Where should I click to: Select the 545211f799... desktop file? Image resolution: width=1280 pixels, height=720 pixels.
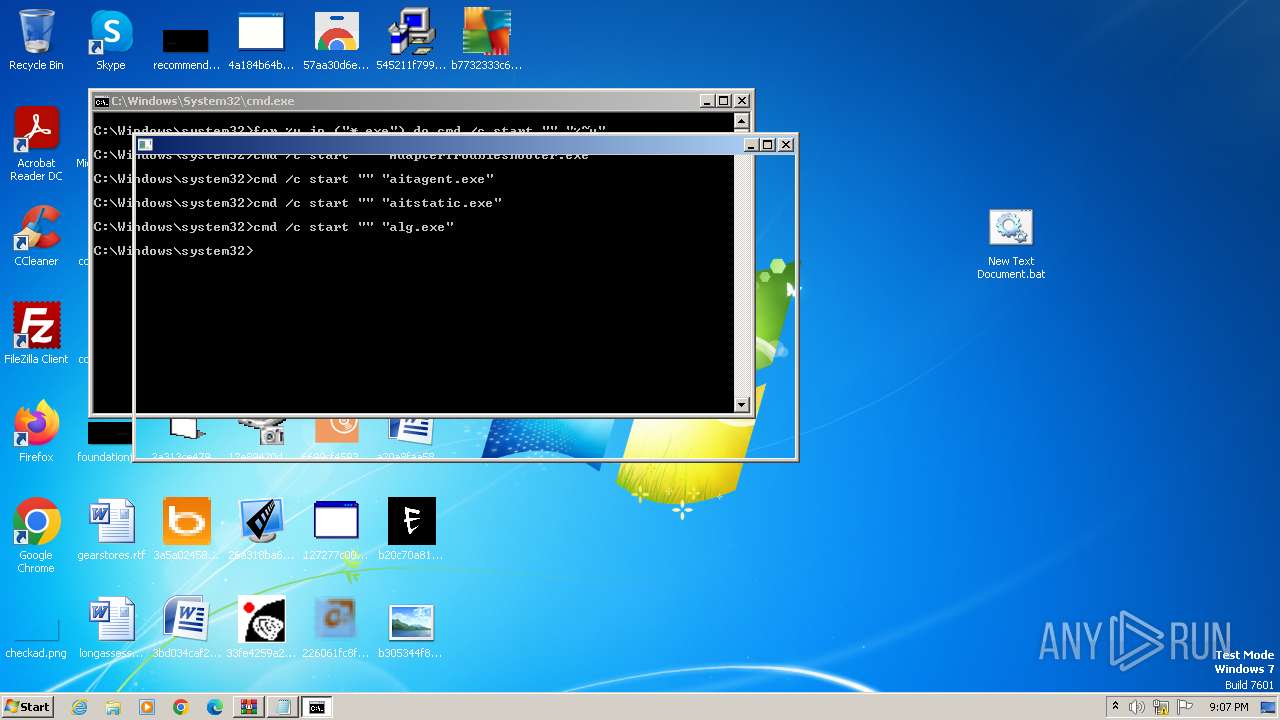tap(411, 40)
